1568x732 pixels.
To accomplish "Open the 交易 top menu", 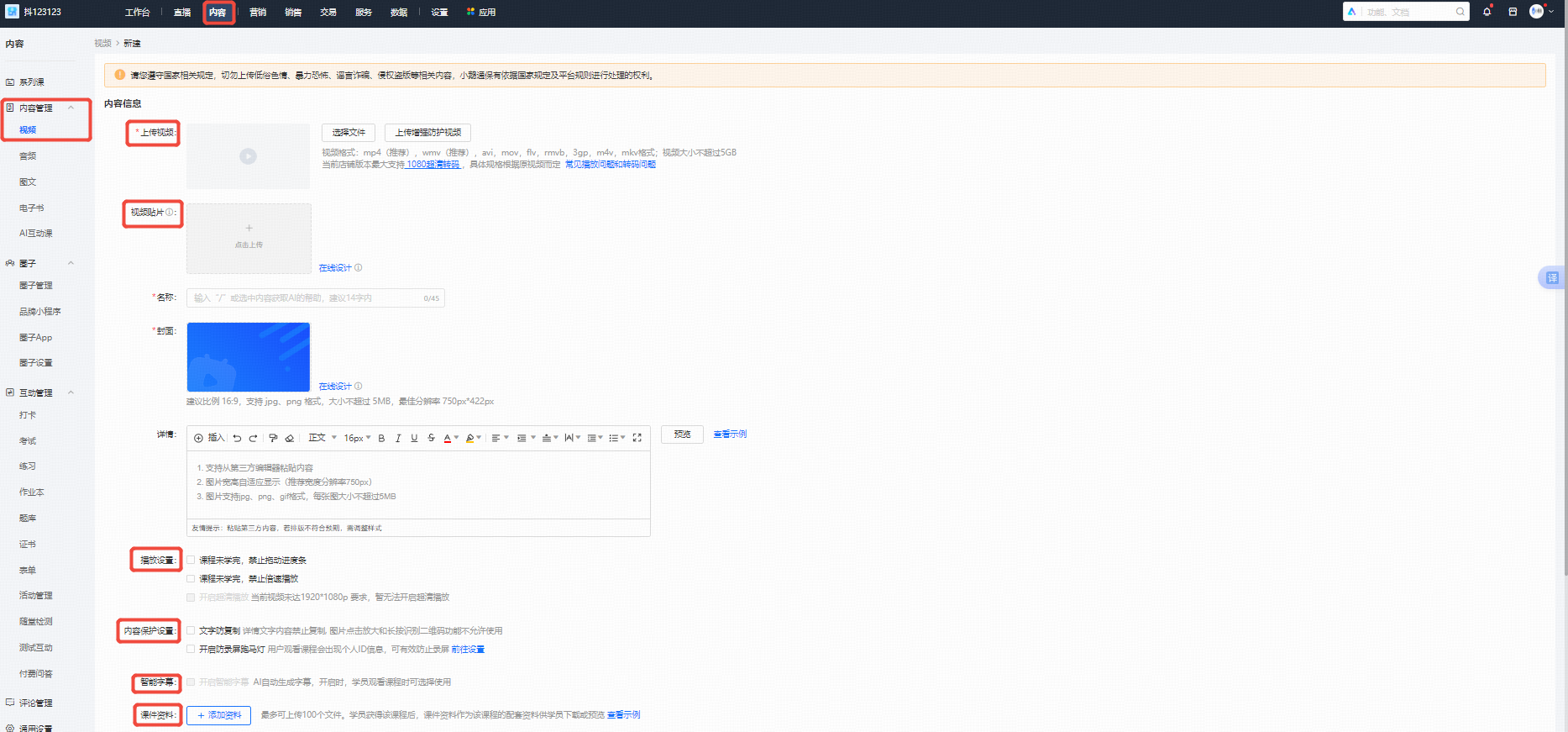I will pyautogui.click(x=328, y=13).
